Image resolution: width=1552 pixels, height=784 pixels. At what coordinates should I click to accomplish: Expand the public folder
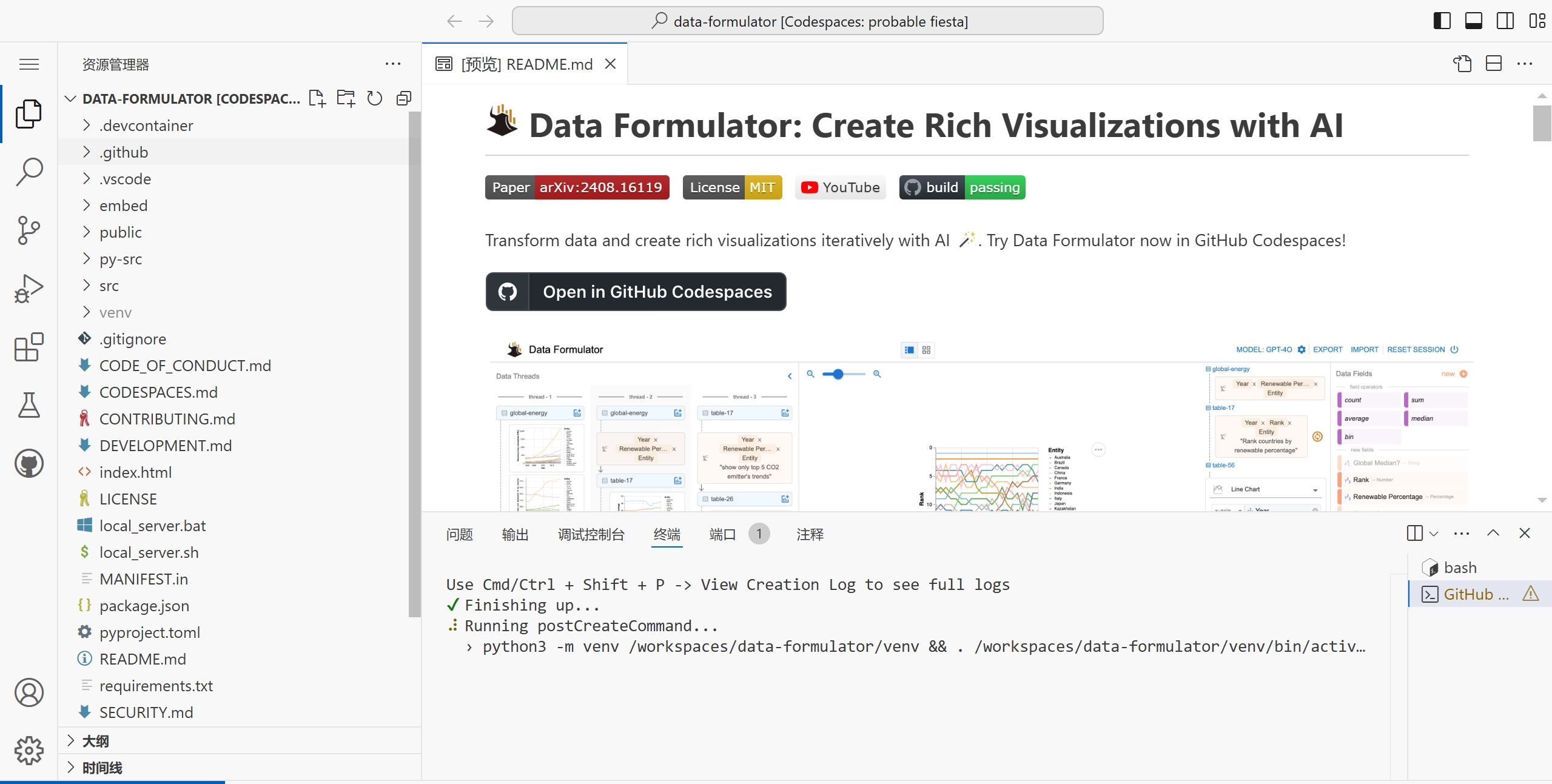240,232
